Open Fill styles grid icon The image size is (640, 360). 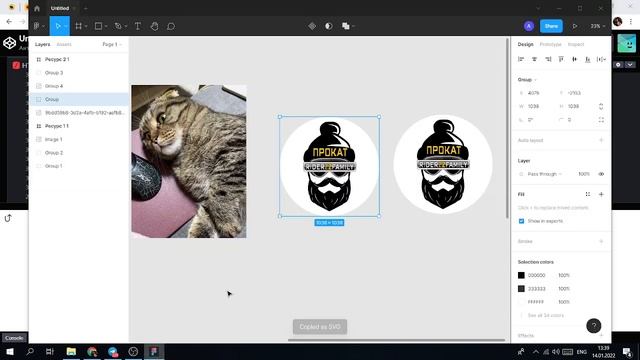click(x=588, y=194)
